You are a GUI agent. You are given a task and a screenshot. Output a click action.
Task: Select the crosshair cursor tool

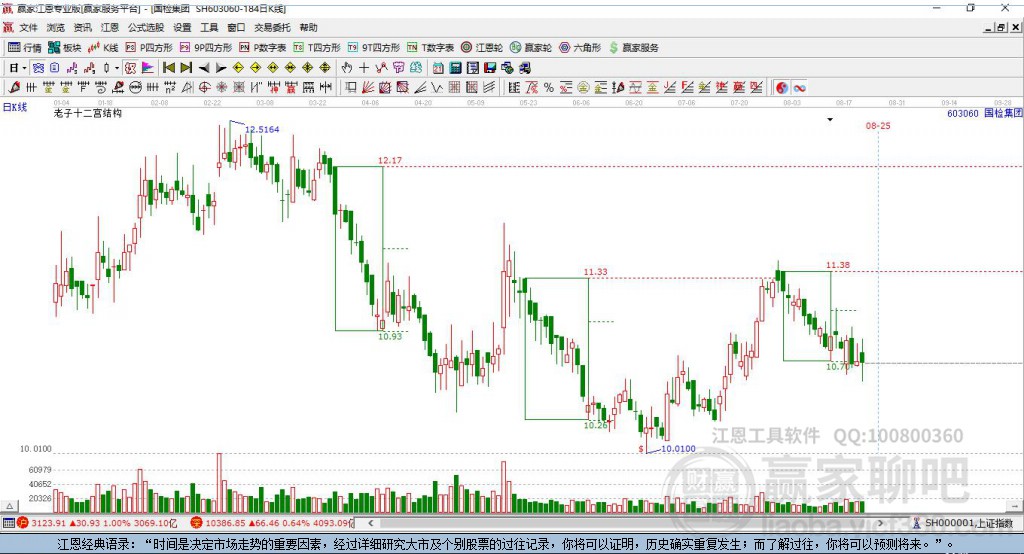click(364, 68)
